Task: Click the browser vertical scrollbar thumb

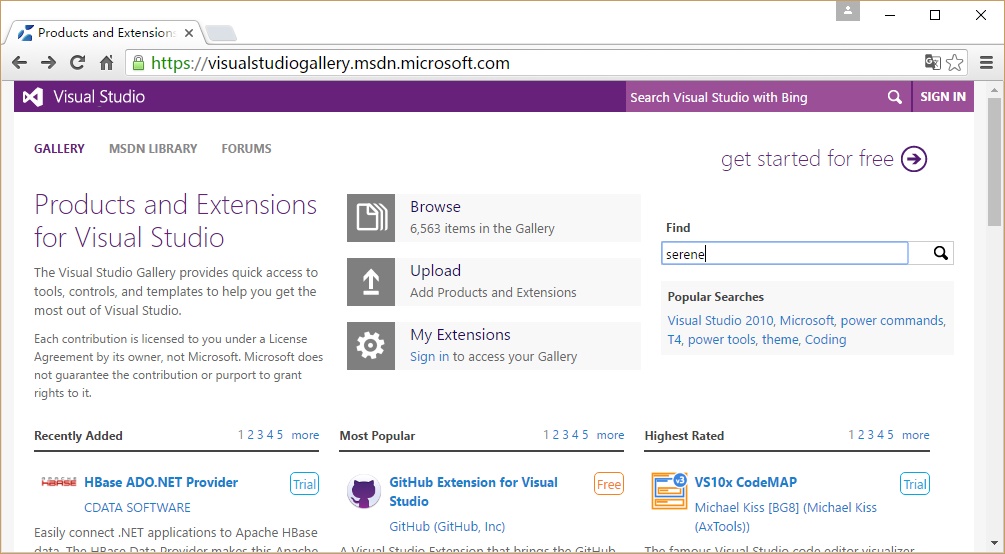Action: coord(994,160)
